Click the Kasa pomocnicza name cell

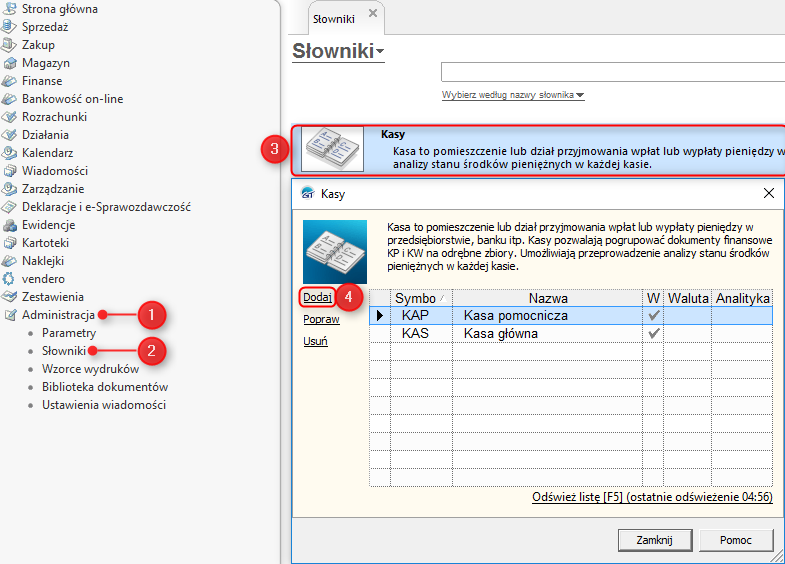548,315
